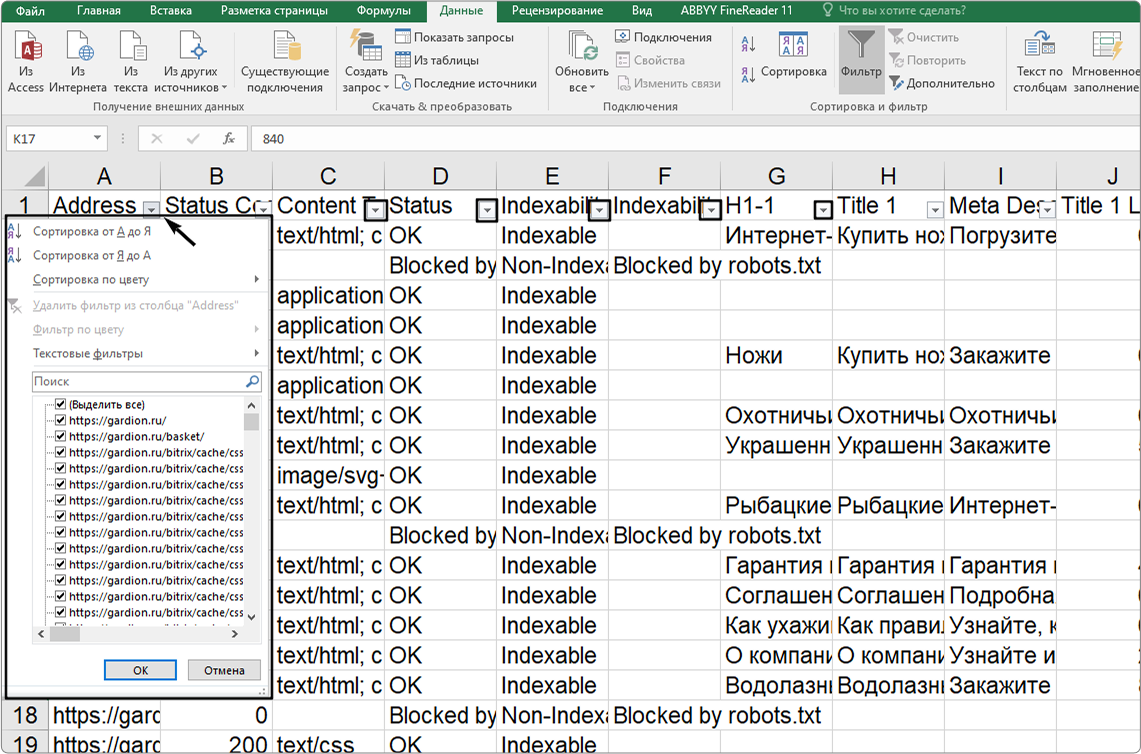Image resolution: width=1141 pixels, height=754 pixels.
Task: Open the Content Type column C filter arrow
Action: (375, 210)
